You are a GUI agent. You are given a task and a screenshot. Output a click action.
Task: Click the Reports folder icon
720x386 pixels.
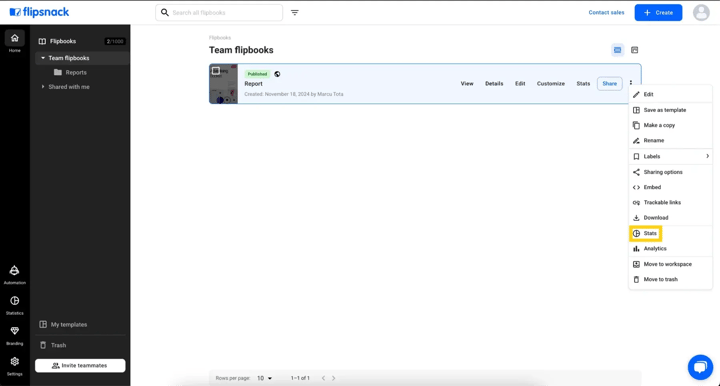click(58, 73)
